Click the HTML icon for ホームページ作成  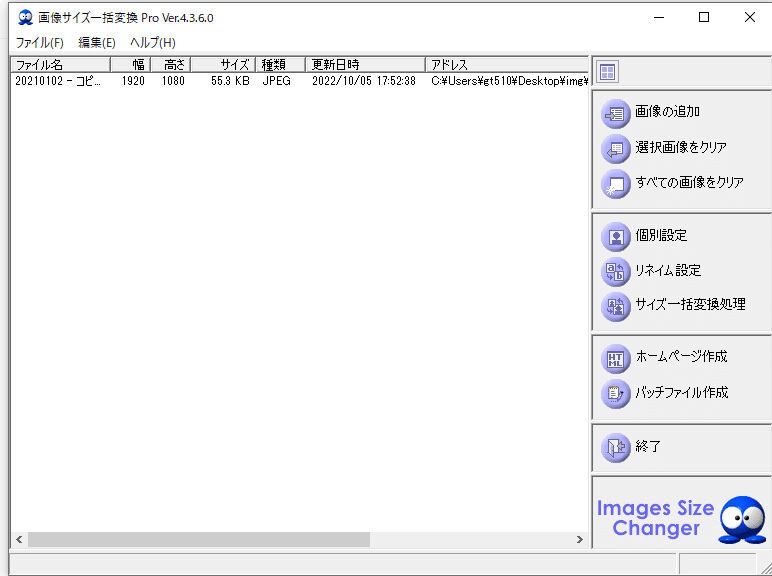(615, 358)
